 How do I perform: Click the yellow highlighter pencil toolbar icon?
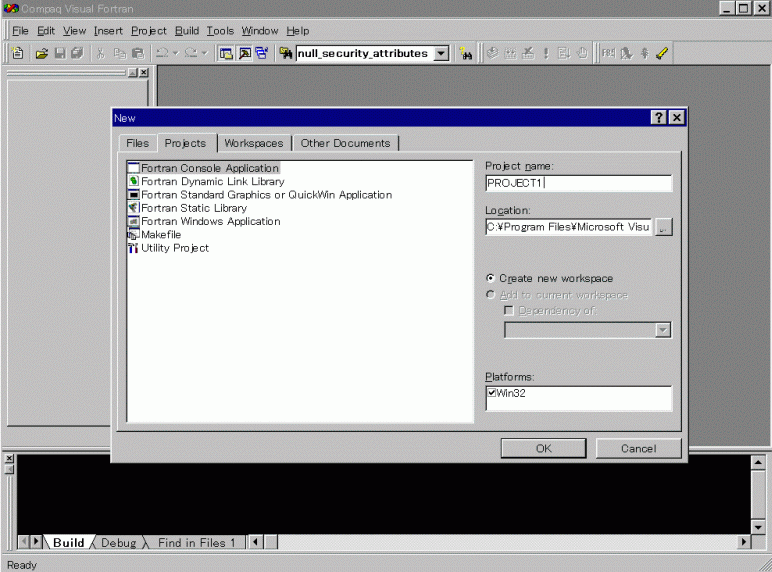tap(662, 53)
